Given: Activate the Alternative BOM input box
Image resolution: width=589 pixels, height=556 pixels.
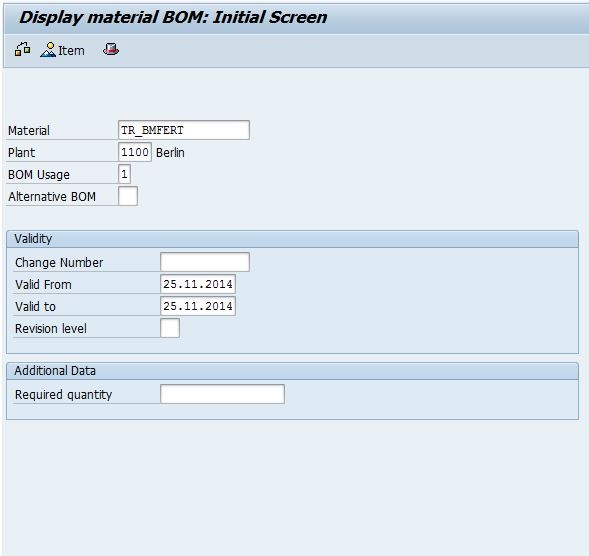Looking at the screenshot, I should (x=128, y=196).
